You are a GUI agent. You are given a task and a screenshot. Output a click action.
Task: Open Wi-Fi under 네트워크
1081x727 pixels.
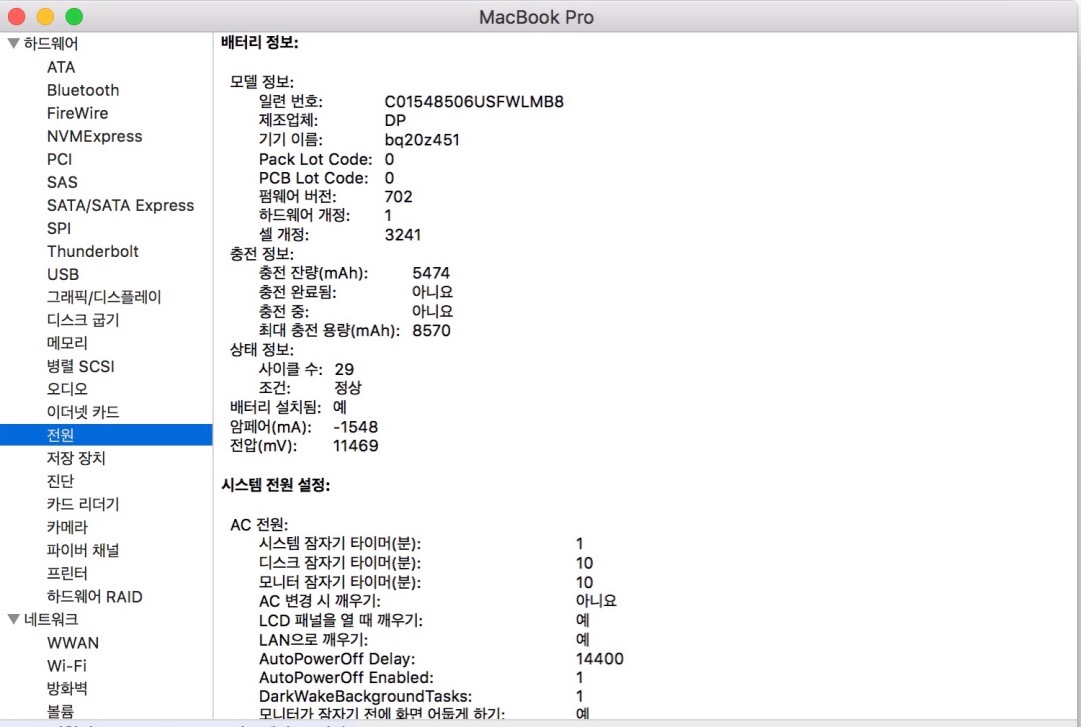(x=66, y=666)
